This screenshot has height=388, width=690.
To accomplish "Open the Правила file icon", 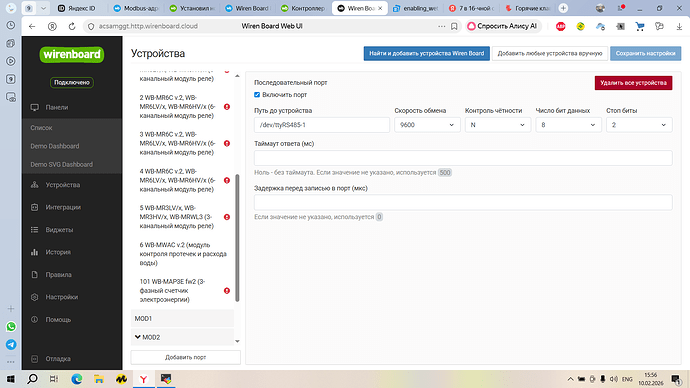I will (34, 275).
